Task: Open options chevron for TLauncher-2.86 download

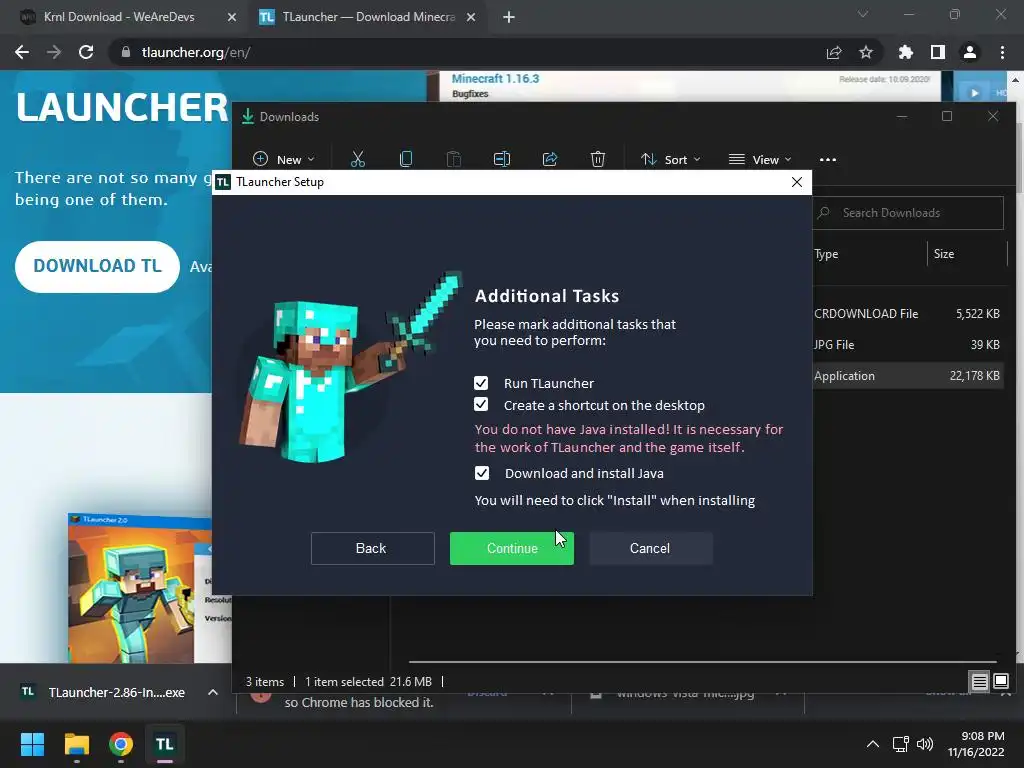Action: pyautogui.click(x=213, y=692)
